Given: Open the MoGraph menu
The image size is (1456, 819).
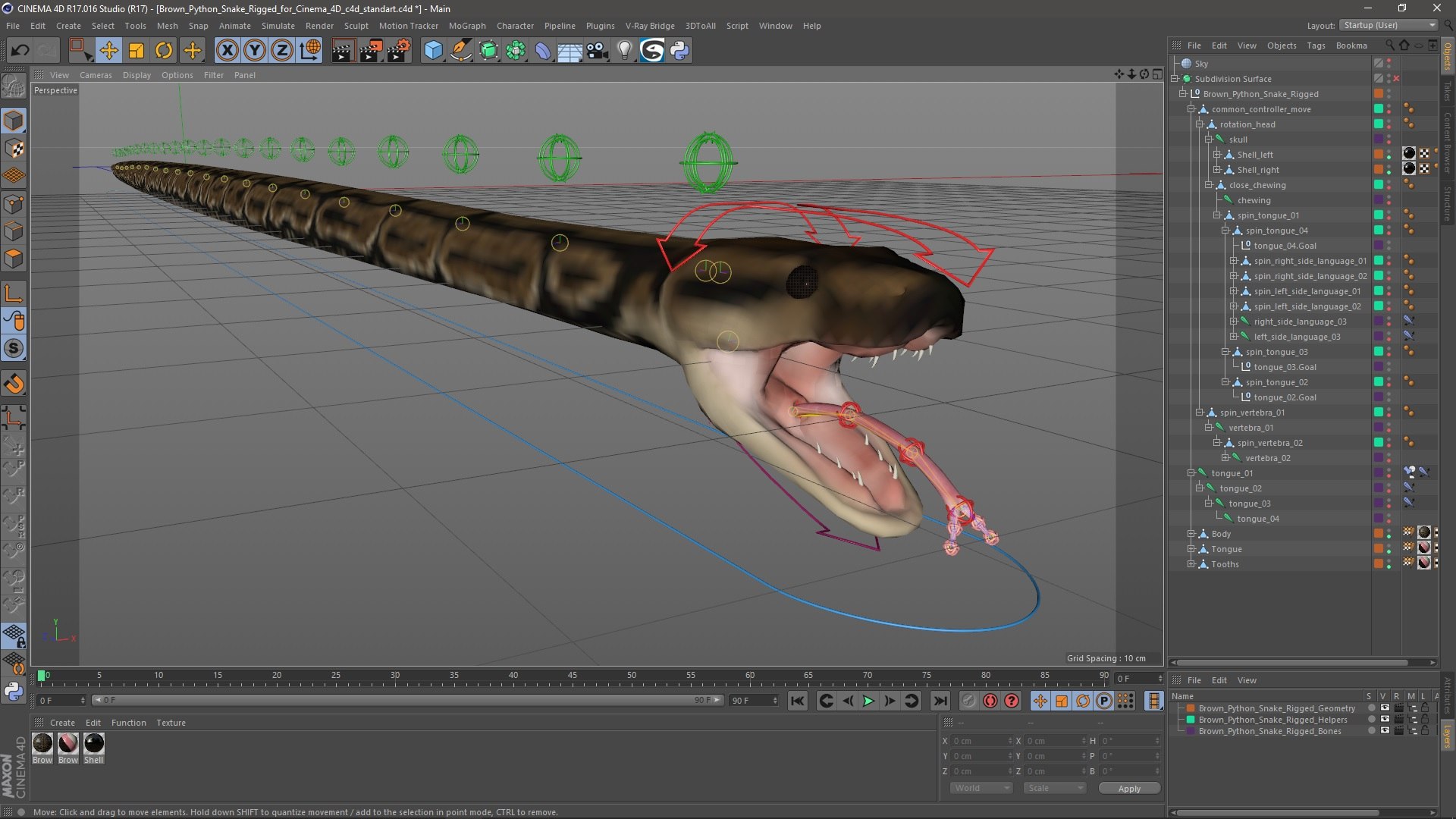Looking at the screenshot, I should pyautogui.click(x=467, y=26).
